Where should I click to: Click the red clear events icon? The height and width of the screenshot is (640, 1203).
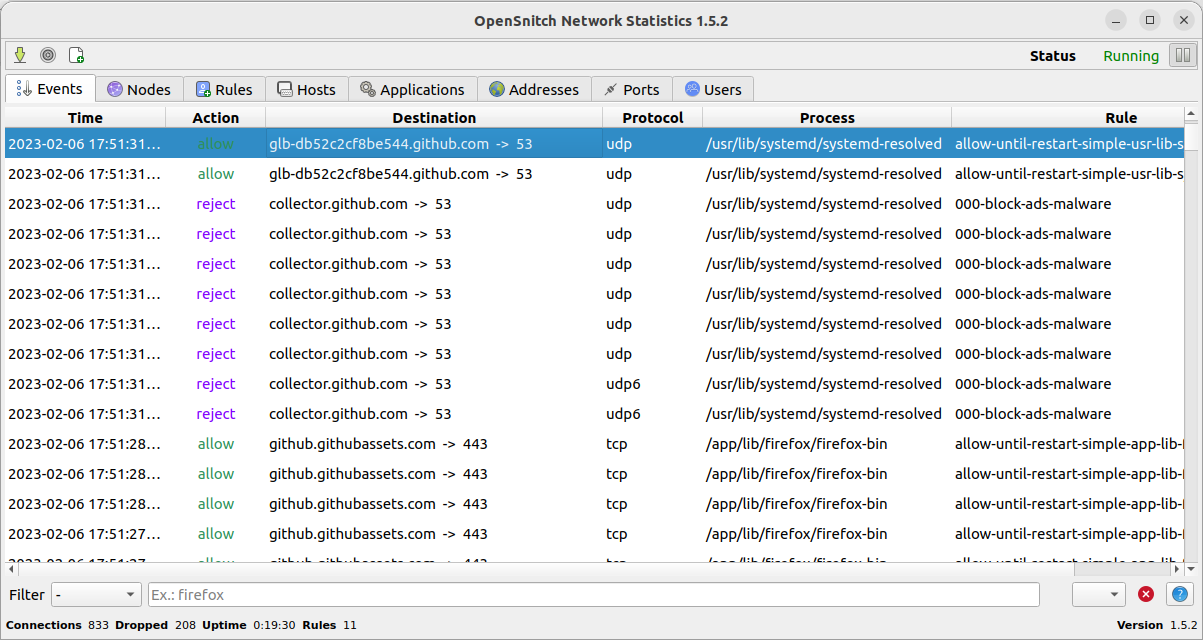pyautogui.click(x=1146, y=595)
